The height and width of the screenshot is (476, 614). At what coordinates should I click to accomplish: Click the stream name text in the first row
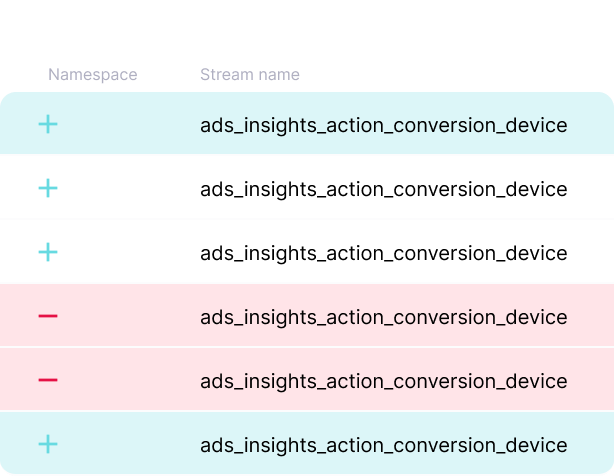pos(383,126)
